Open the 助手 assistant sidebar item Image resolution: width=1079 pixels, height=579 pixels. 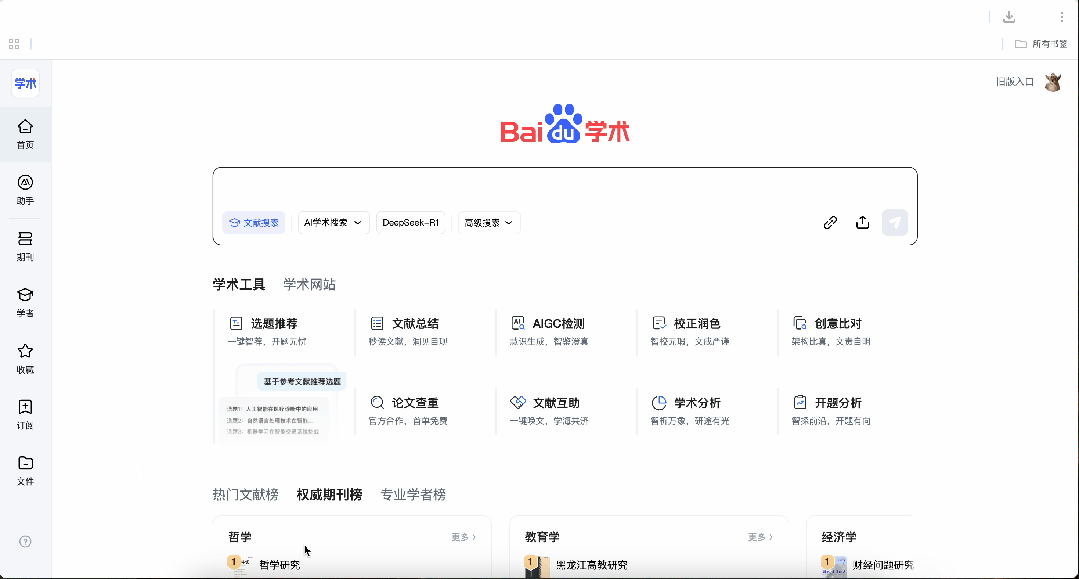click(x=25, y=190)
